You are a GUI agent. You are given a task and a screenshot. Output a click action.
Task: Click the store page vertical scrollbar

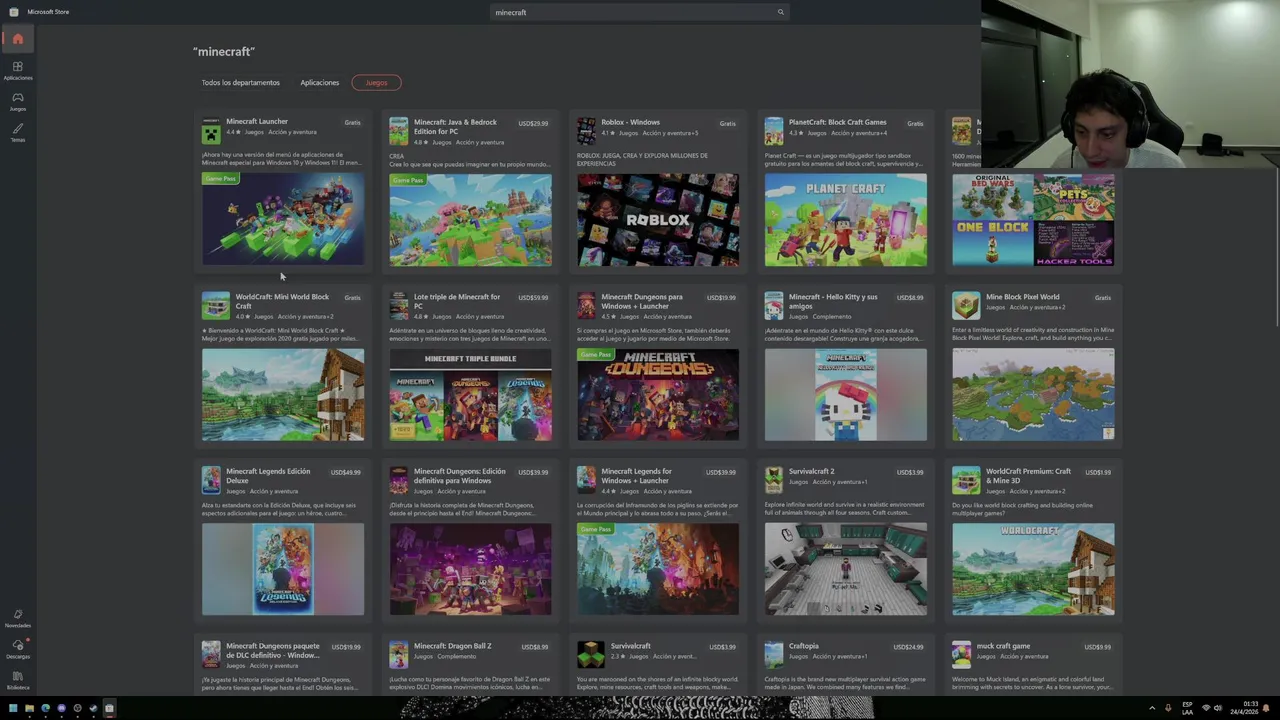click(x=1277, y=245)
